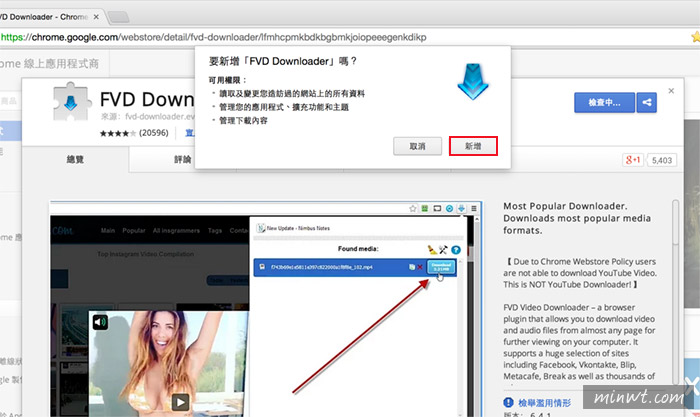Click permission text 管理下載內容
700x417 pixels.
point(243,121)
